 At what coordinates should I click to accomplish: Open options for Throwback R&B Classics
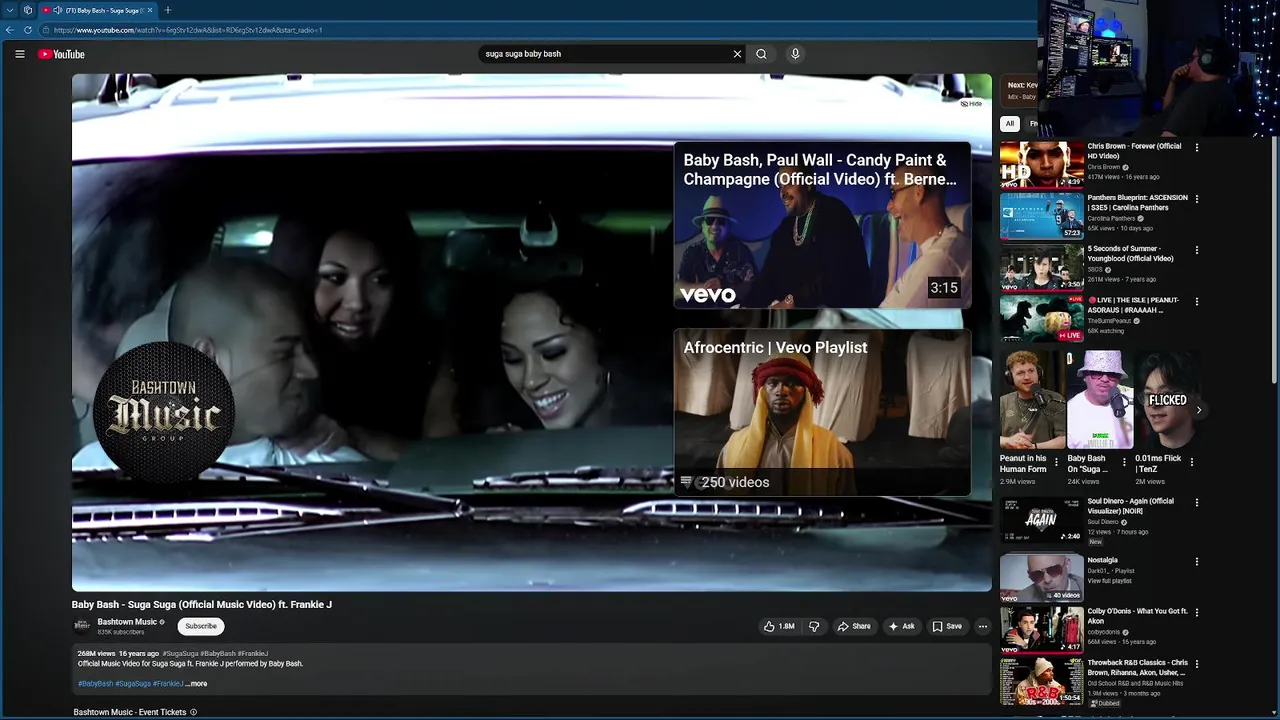point(1197,664)
